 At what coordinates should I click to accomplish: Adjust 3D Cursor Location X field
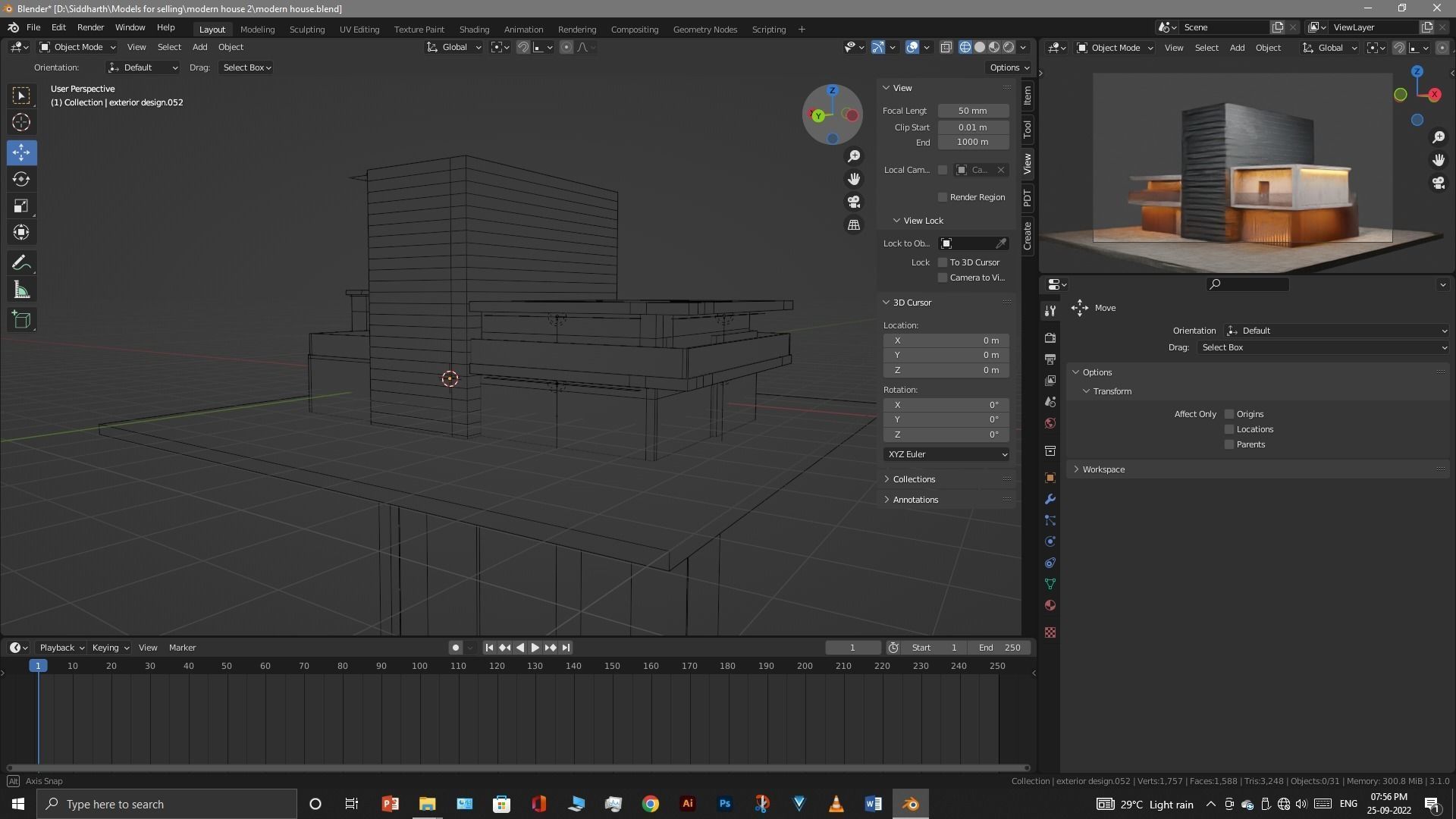(946, 340)
